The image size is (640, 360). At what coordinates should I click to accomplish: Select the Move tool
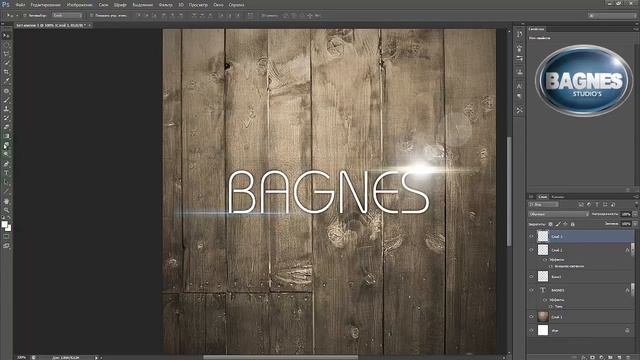[x=6, y=36]
